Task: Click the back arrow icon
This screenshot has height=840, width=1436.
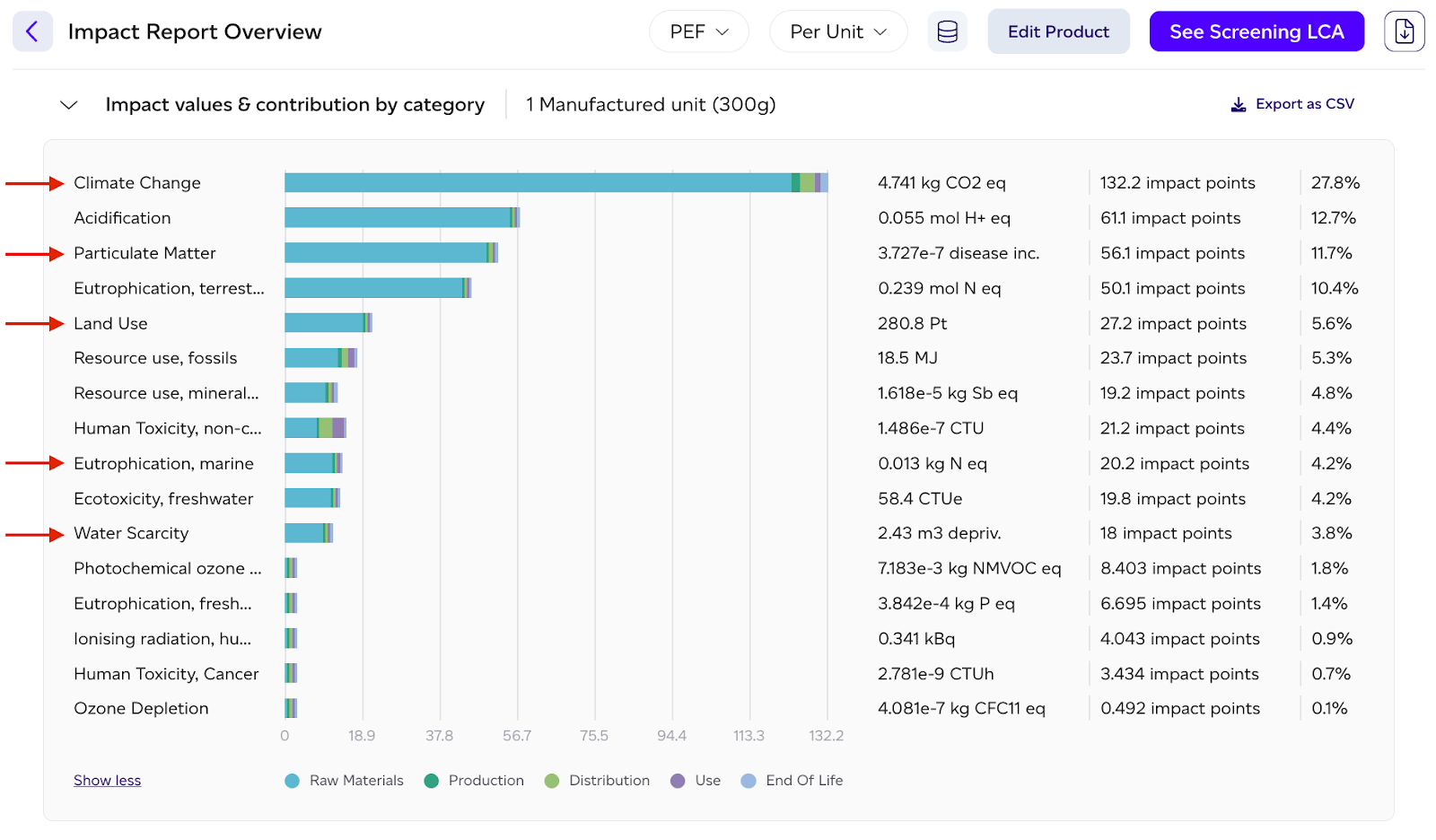Action: tap(32, 32)
